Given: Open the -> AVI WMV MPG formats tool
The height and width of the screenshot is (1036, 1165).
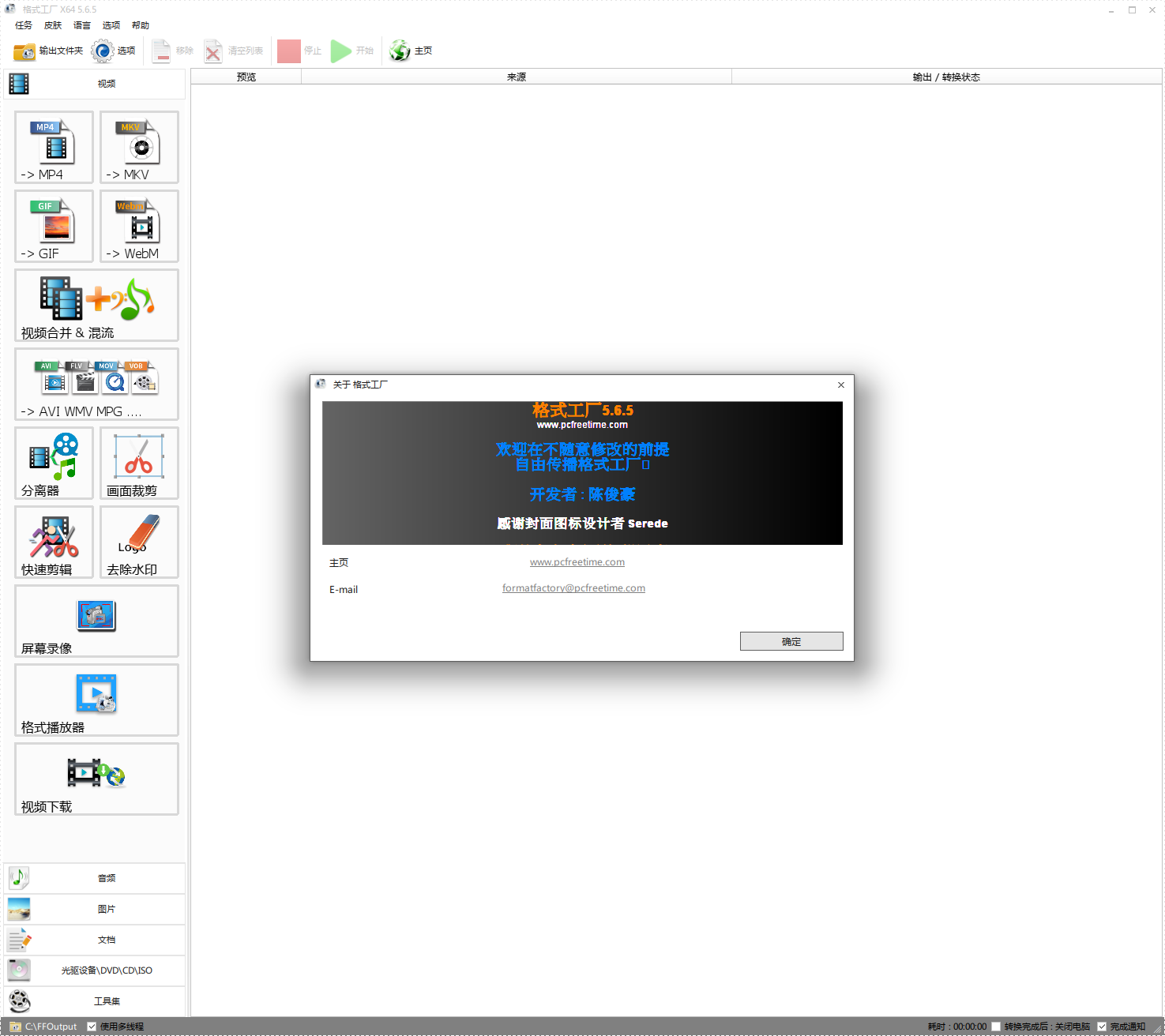Looking at the screenshot, I should (x=96, y=385).
